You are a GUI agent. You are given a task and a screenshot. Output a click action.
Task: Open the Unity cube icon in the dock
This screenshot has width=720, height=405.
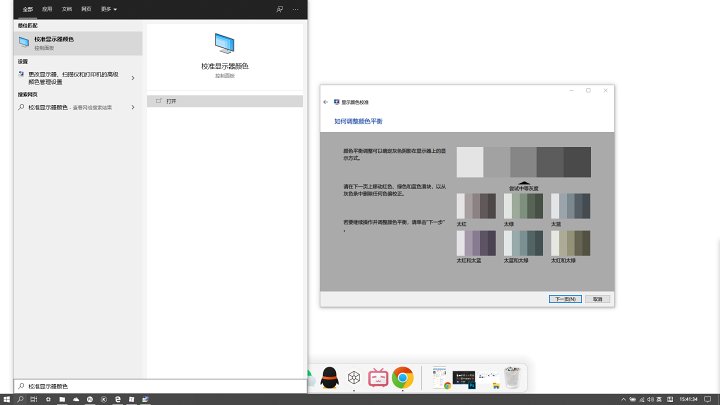pyautogui.click(x=353, y=377)
